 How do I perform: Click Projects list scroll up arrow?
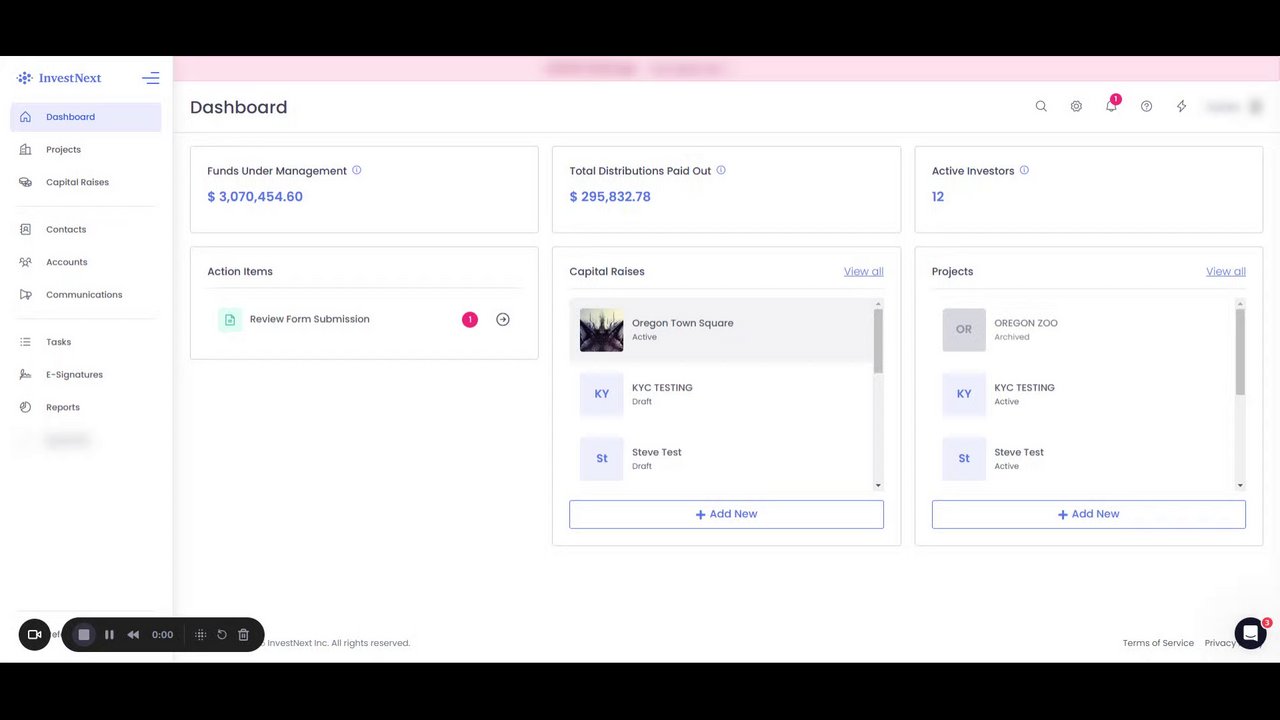1240,304
